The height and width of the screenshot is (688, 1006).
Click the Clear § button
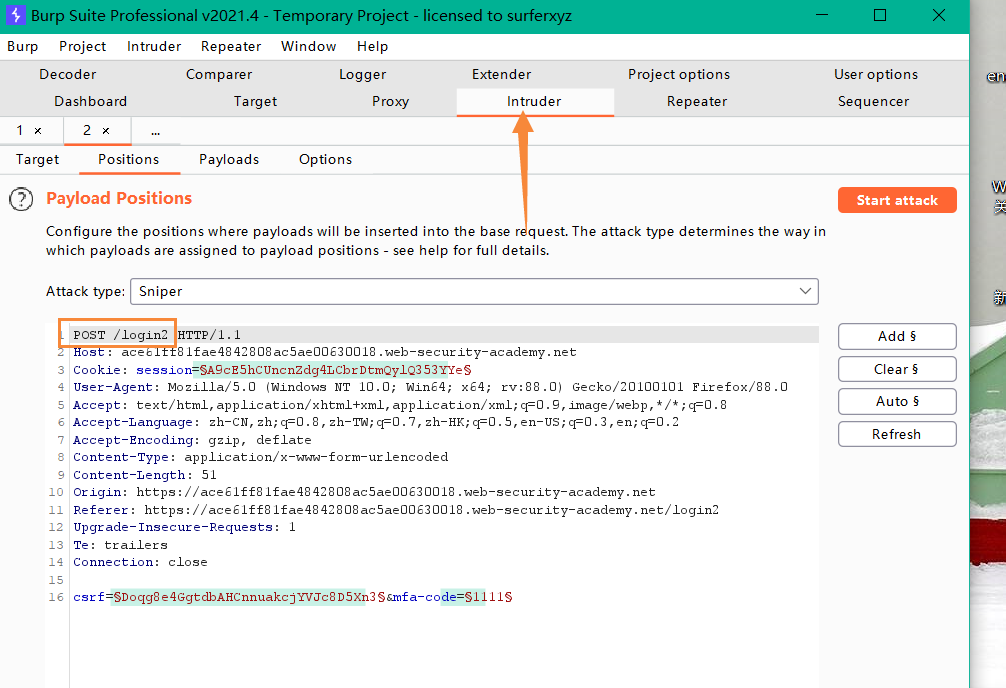[x=897, y=369]
